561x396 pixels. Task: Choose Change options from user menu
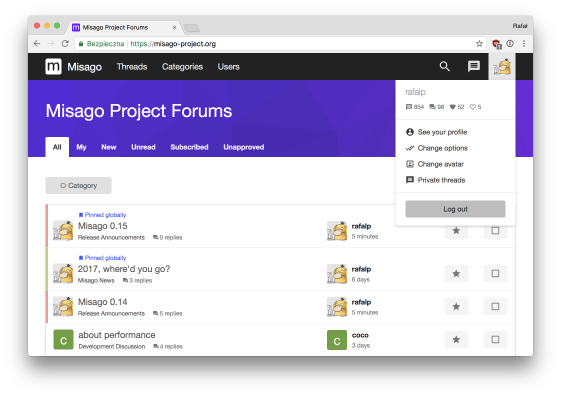click(443, 148)
